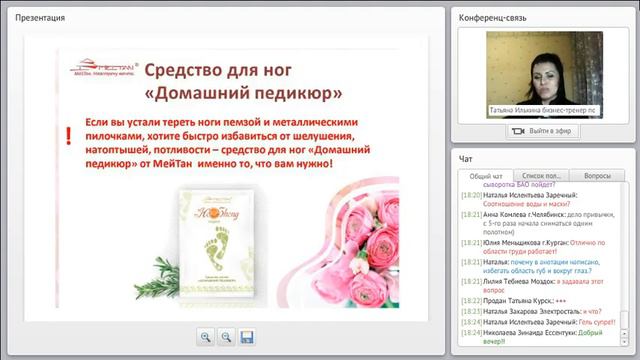The width and height of the screenshot is (640, 360).
Task: Click message 'и что?' from Наталья Захарова
Action: (x=592, y=311)
